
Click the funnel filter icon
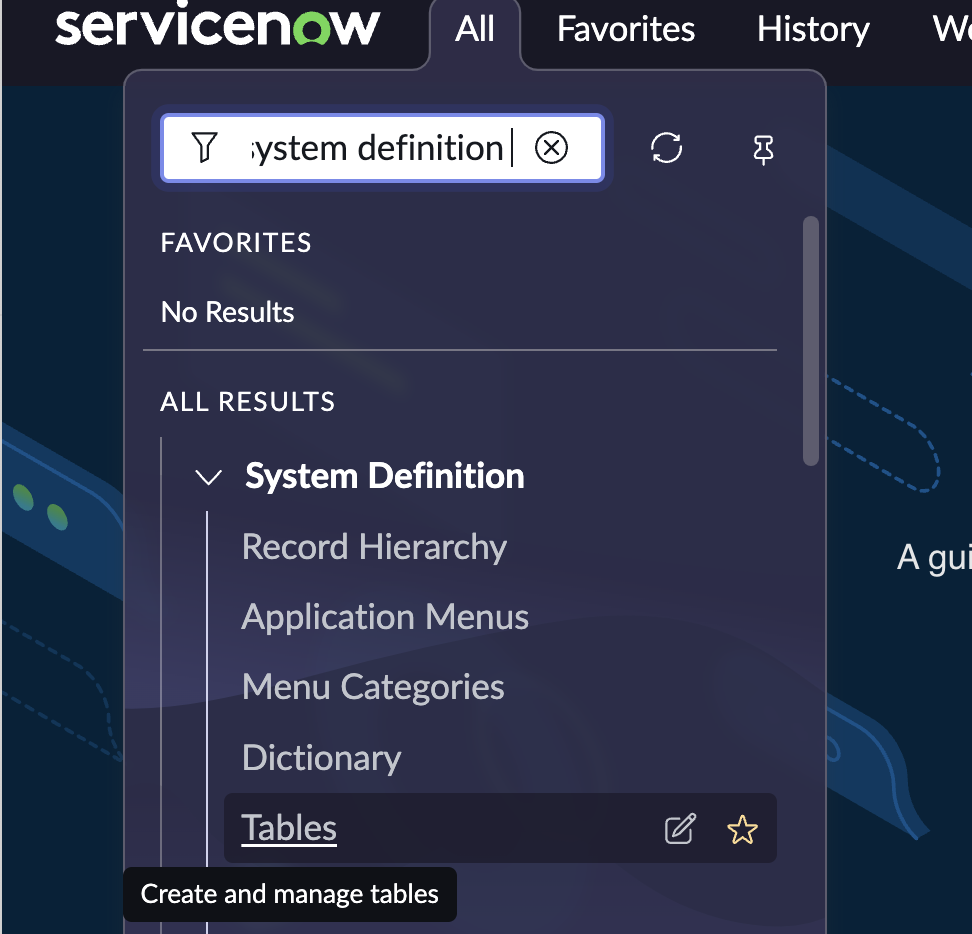tap(205, 148)
